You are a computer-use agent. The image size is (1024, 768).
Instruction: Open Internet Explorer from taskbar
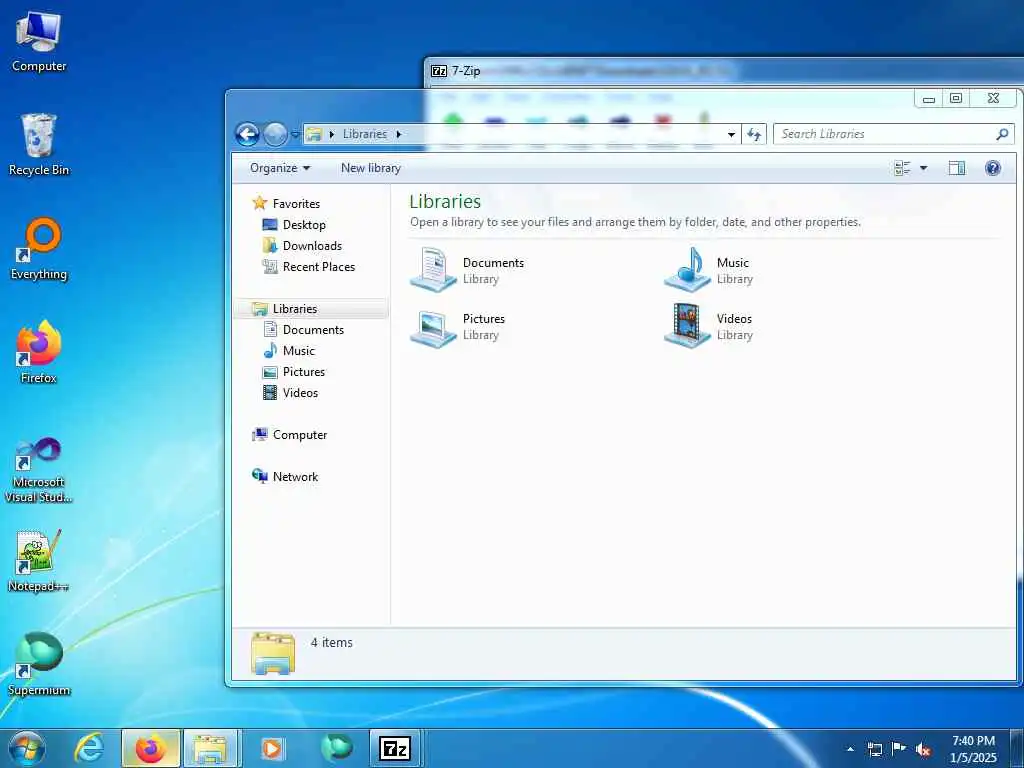coord(88,748)
